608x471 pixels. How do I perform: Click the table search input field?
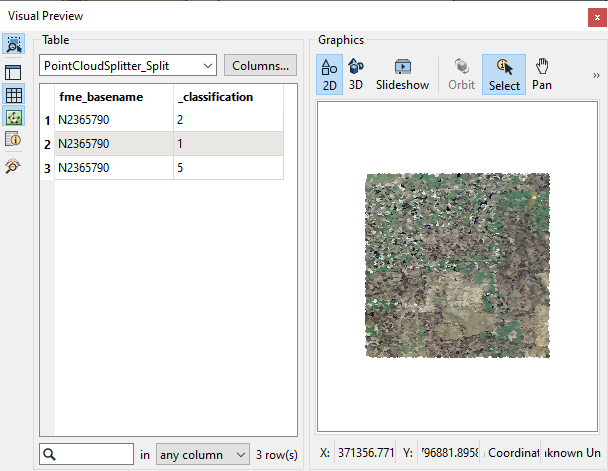click(86, 454)
